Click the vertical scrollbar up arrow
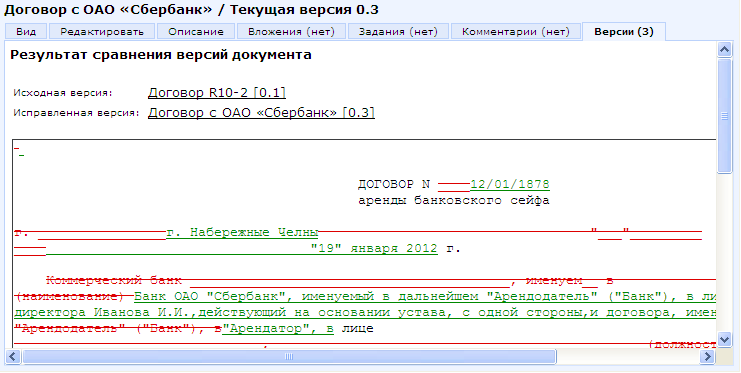Viewport: 741px width, 373px height. point(724,49)
